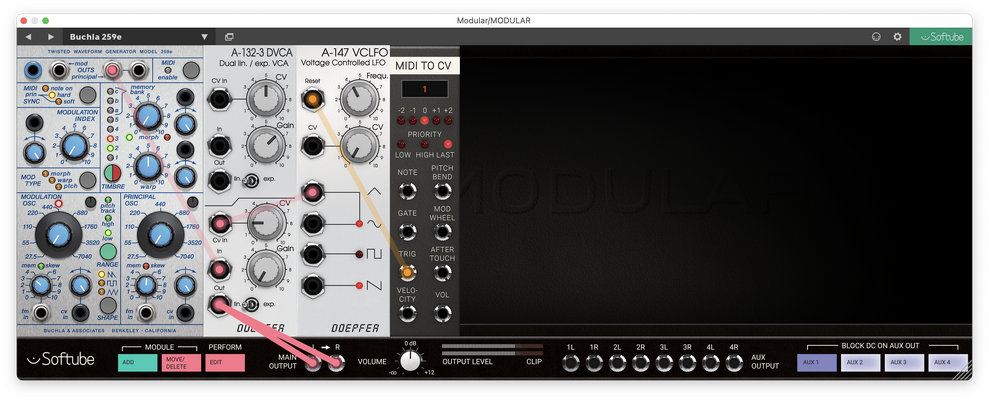Click the PERFORM EDIT button
The width and height of the screenshot is (989, 400).
point(225,363)
